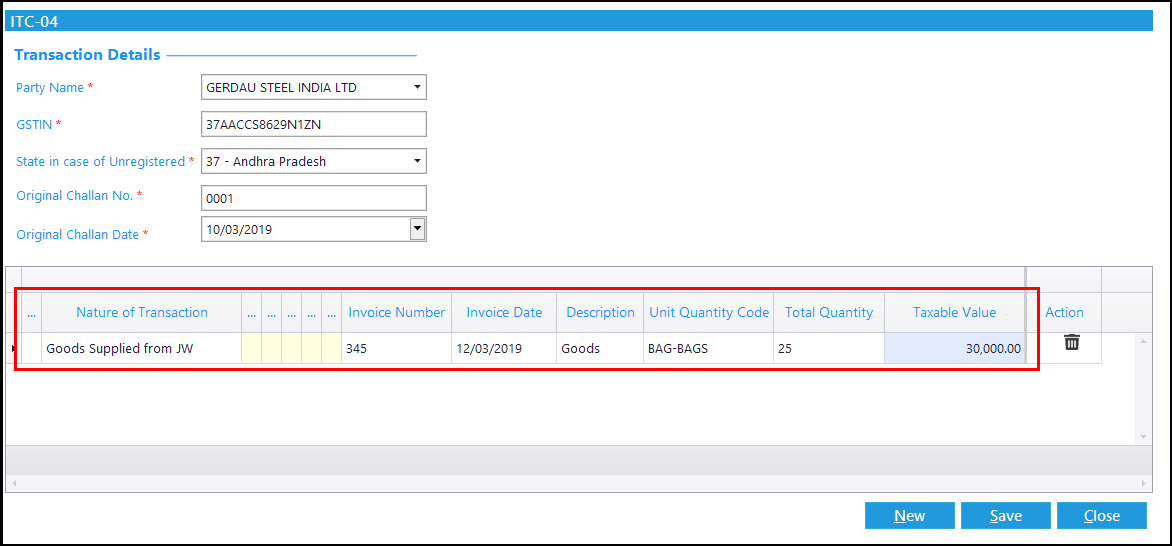Click the Invoice Number column header
The height and width of the screenshot is (546, 1172).
(396, 312)
